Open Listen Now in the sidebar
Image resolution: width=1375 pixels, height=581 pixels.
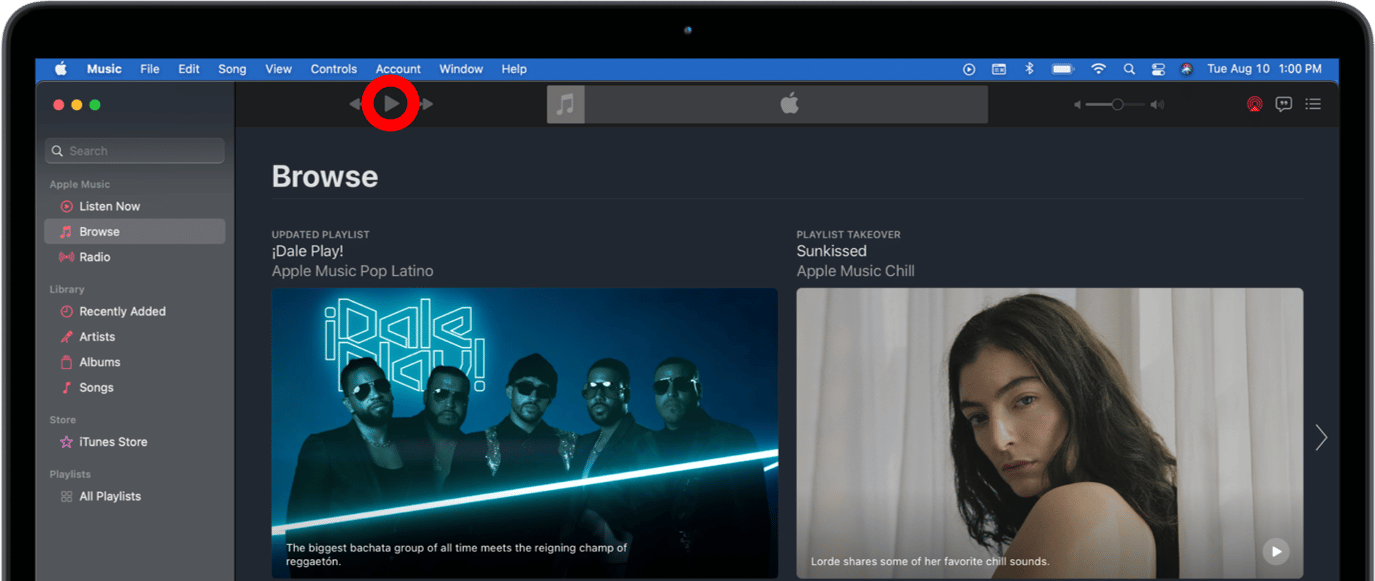109,206
